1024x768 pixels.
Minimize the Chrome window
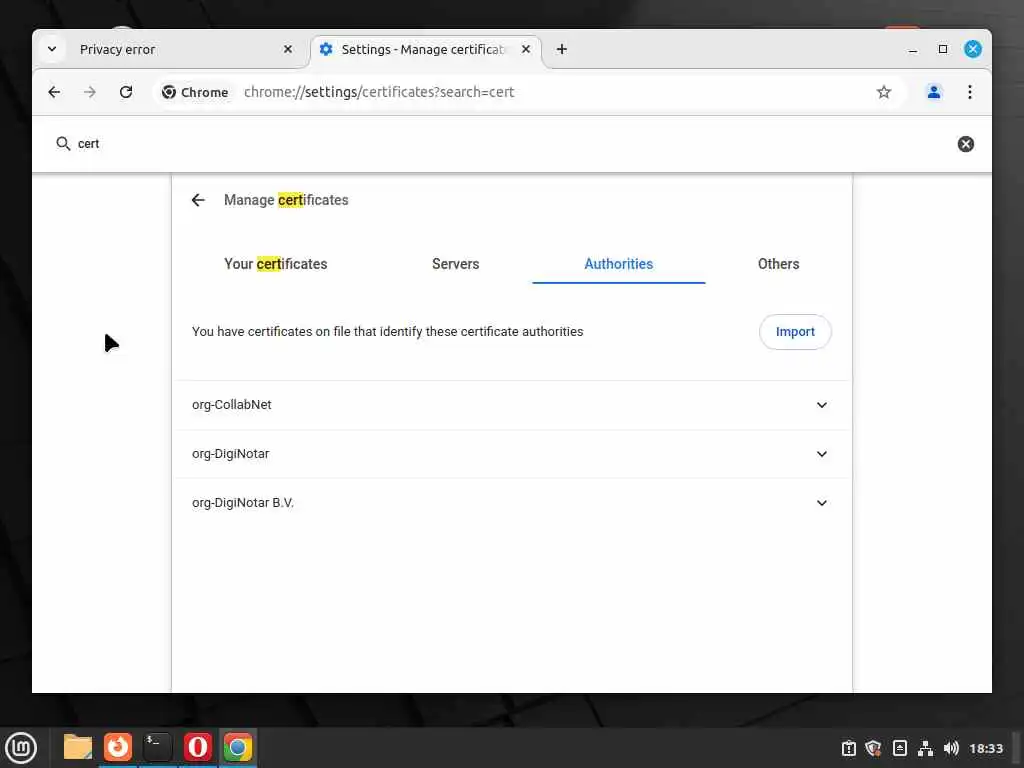[913, 50]
